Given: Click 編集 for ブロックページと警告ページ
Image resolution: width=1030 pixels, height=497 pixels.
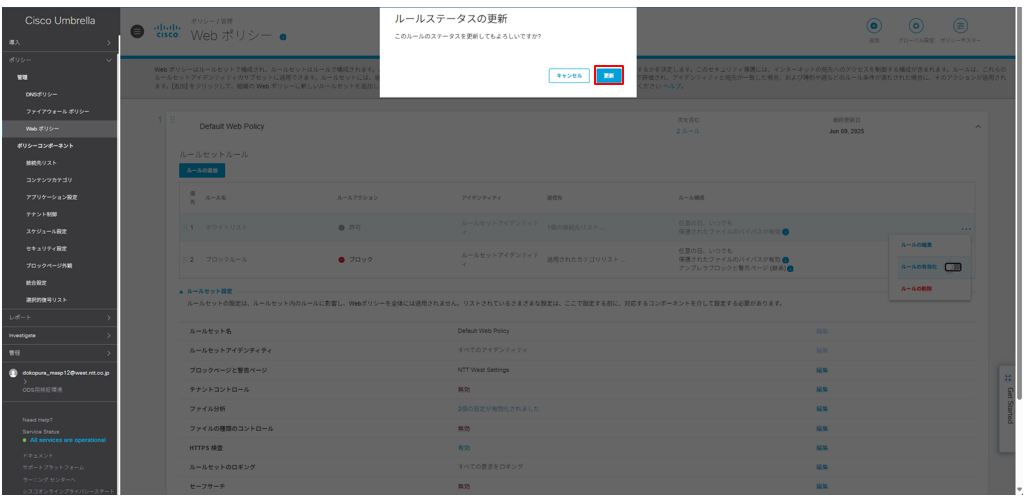Looking at the screenshot, I should click(x=822, y=370).
